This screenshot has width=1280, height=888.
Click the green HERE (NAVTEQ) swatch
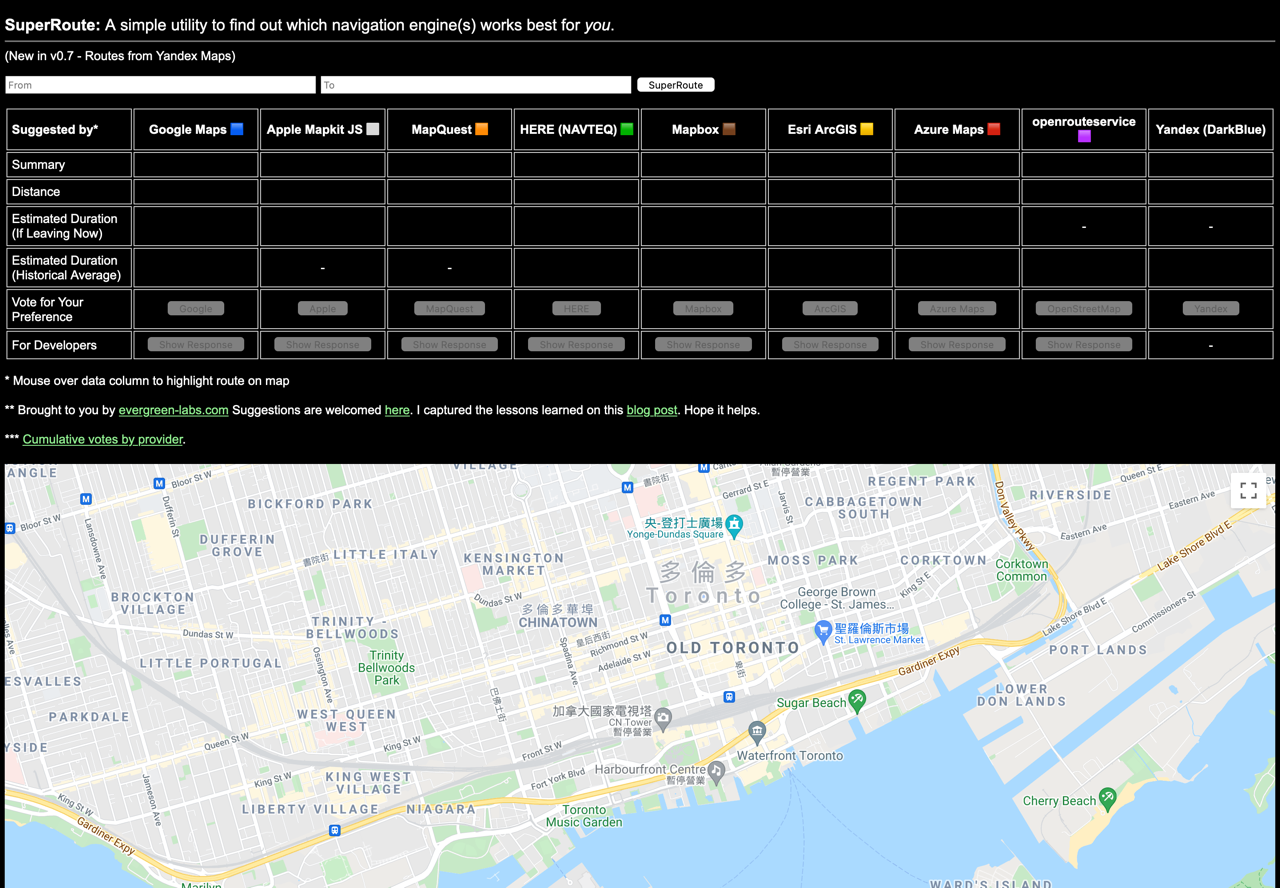point(627,129)
